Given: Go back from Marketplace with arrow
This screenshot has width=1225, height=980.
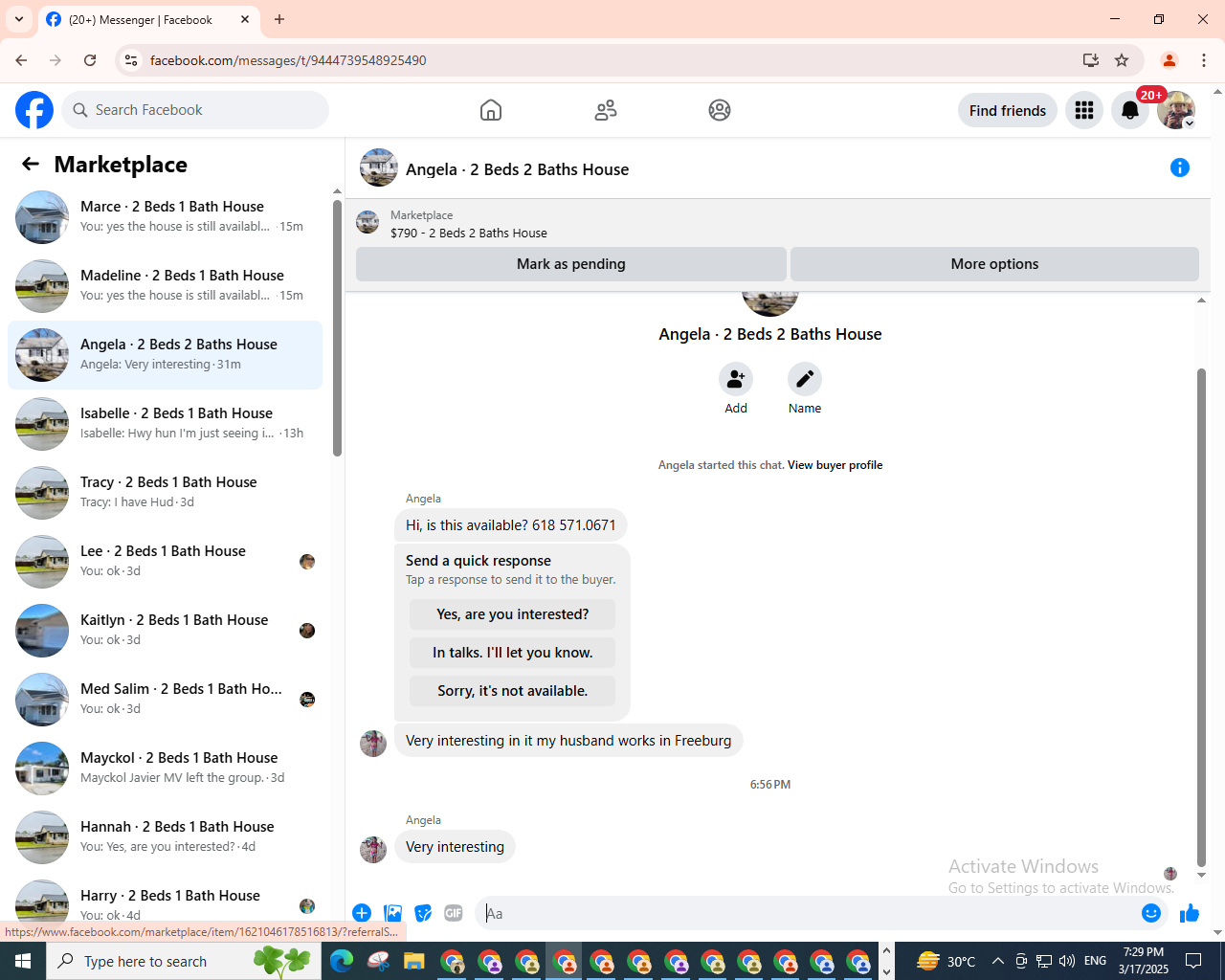Looking at the screenshot, I should point(31,165).
